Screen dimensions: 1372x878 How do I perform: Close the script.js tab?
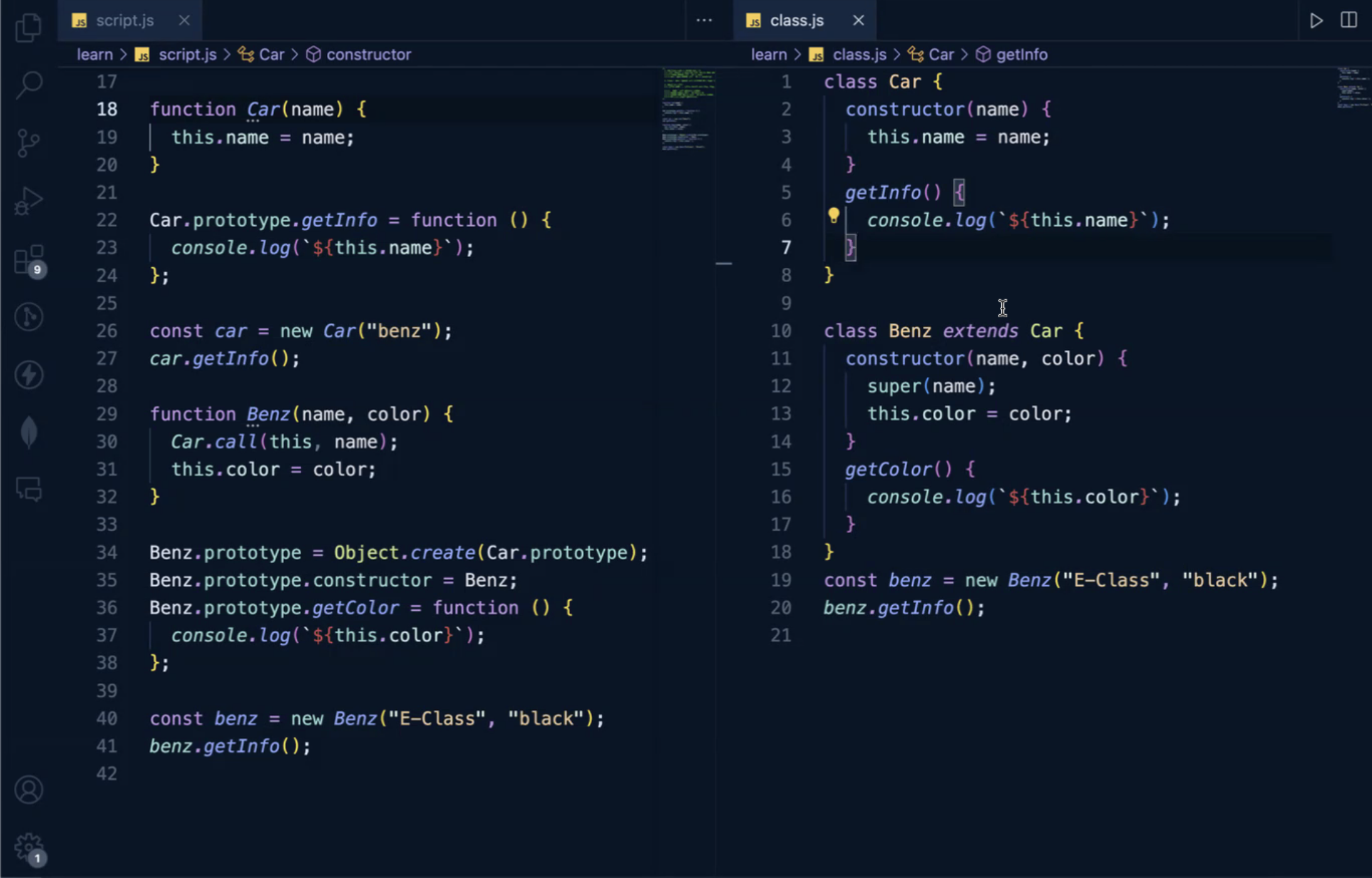[x=184, y=21]
